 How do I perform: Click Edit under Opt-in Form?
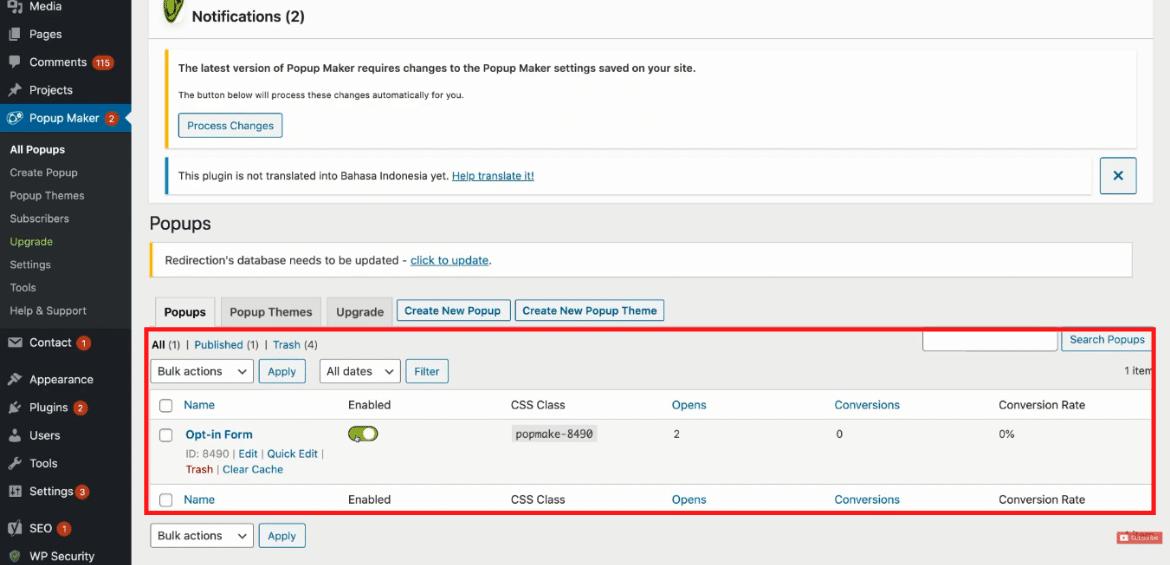pos(248,454)
